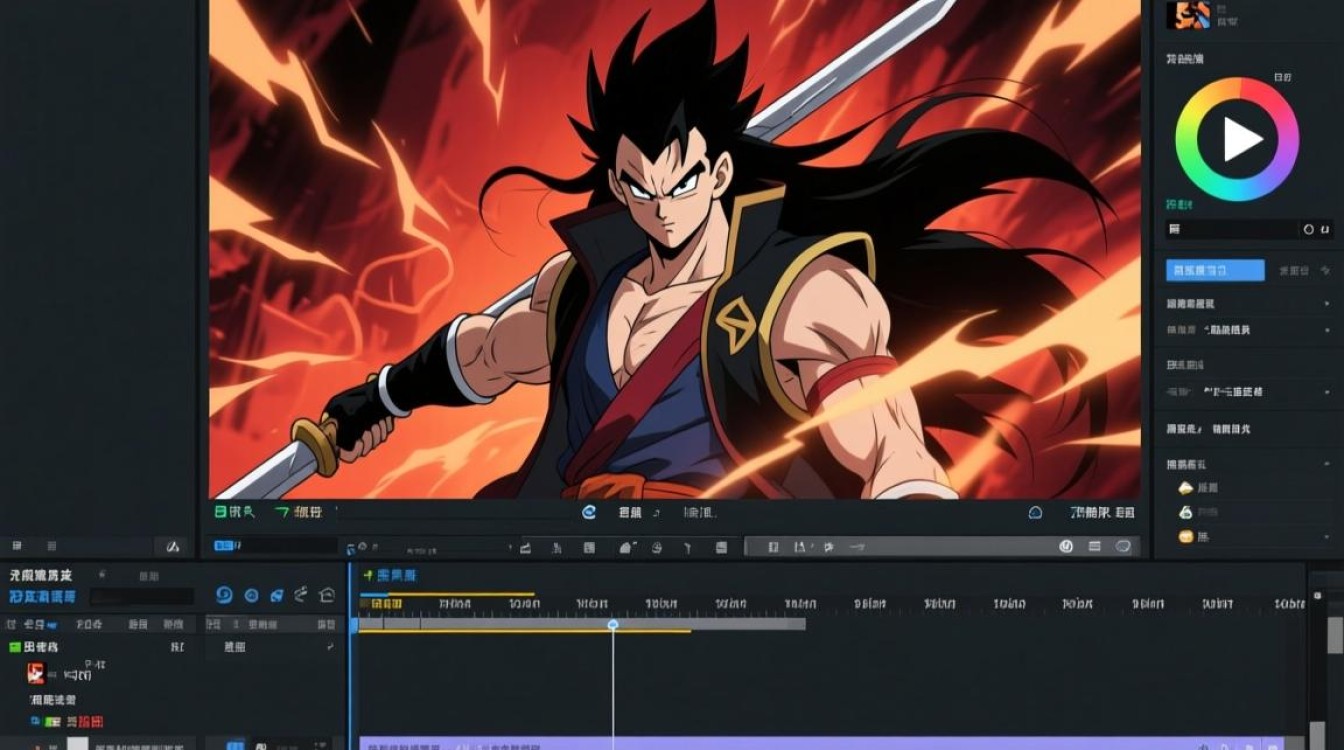Select the orange icon item in the right panel list
Image resolution: width=1344 pixels, height=750 pixels.
(1186, 537)
